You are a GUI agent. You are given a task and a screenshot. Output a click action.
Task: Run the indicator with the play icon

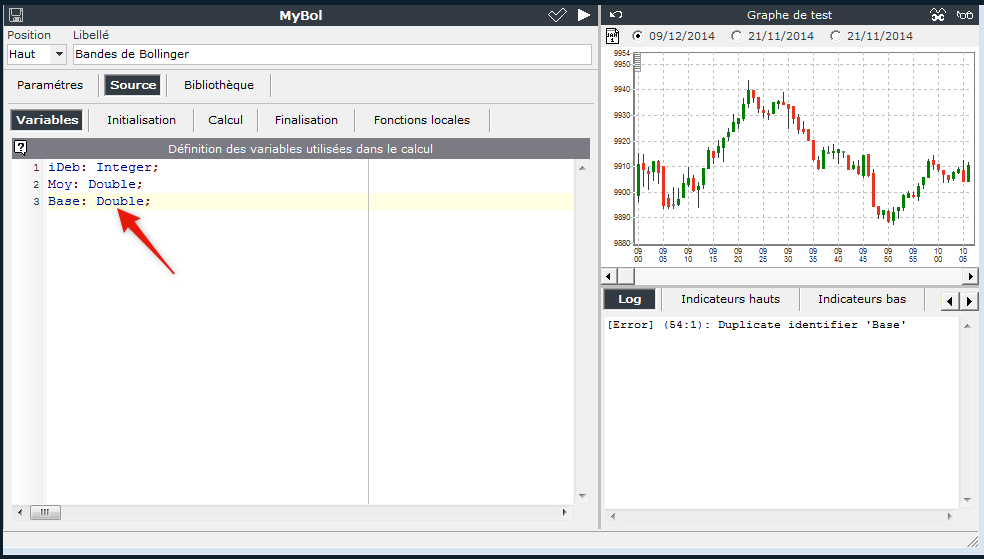pos(584,15)
